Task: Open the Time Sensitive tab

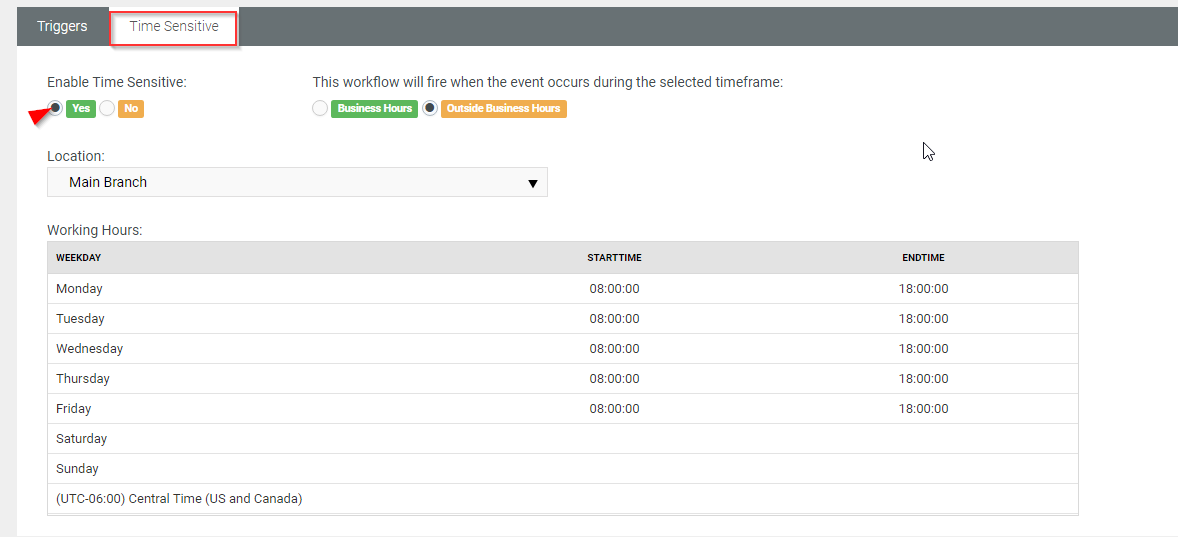Action: (174, 26)
